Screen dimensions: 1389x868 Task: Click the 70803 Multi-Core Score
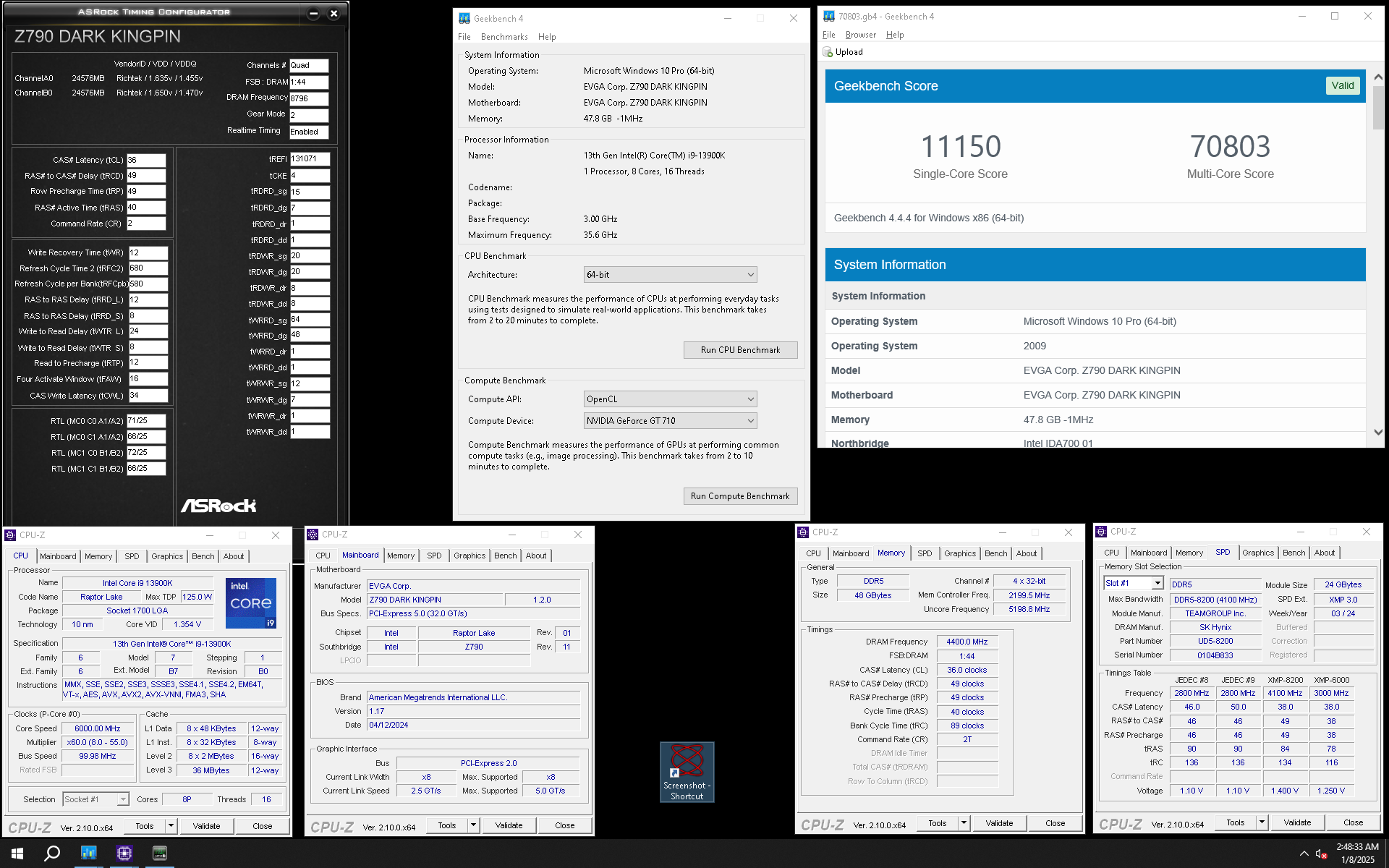1230,147
